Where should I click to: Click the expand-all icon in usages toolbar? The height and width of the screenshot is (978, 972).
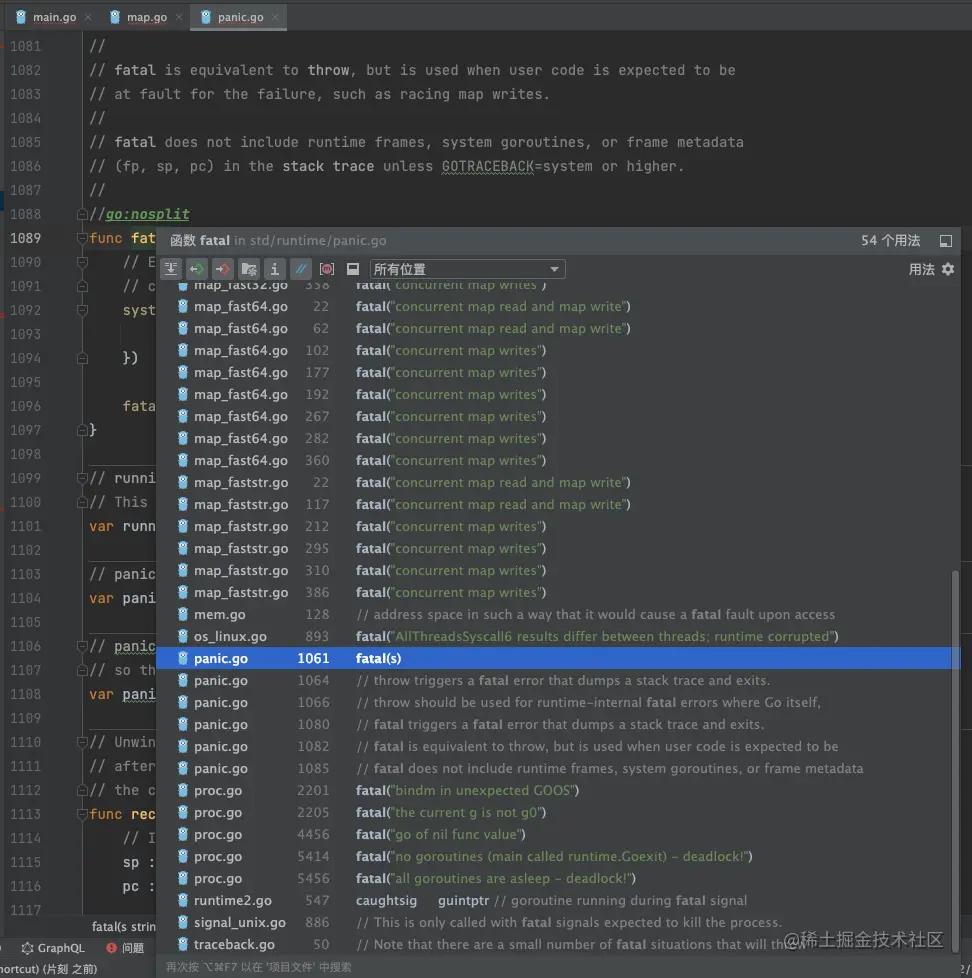point(170,269)
